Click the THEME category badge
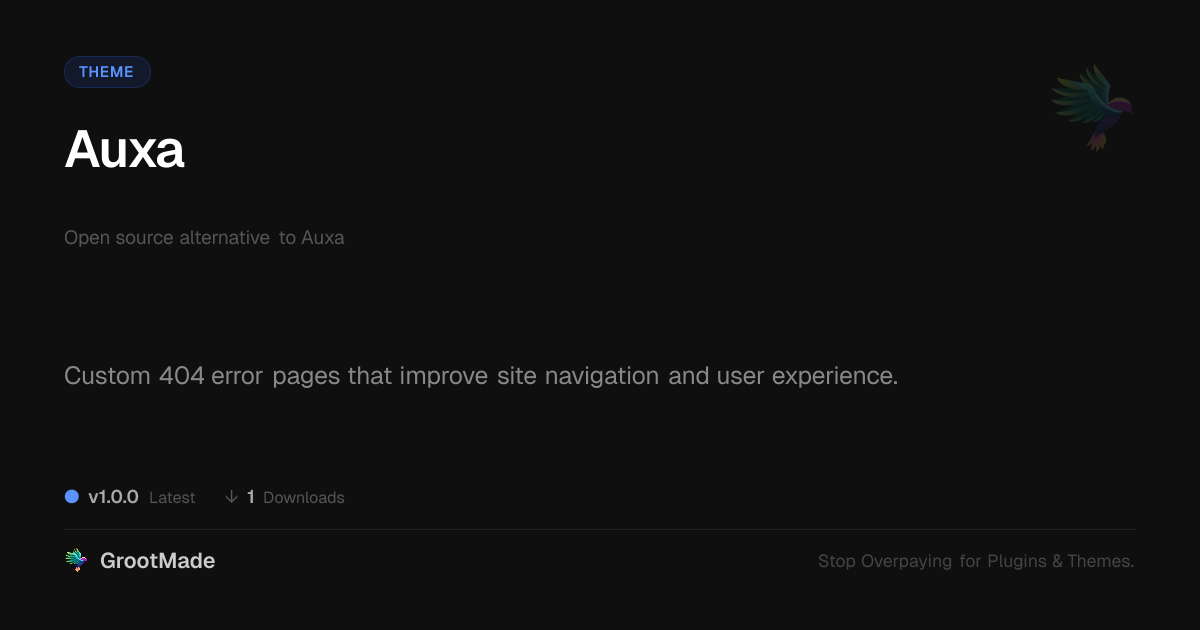The height and width of the screenshot is (630, 1200). (x=107, y=72)
